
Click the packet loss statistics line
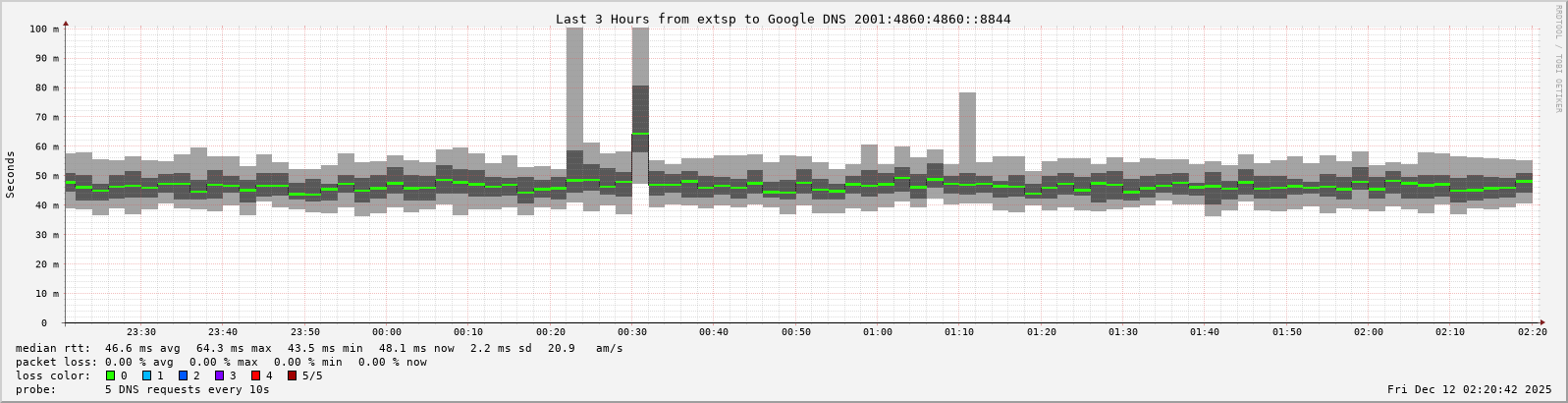221,362
